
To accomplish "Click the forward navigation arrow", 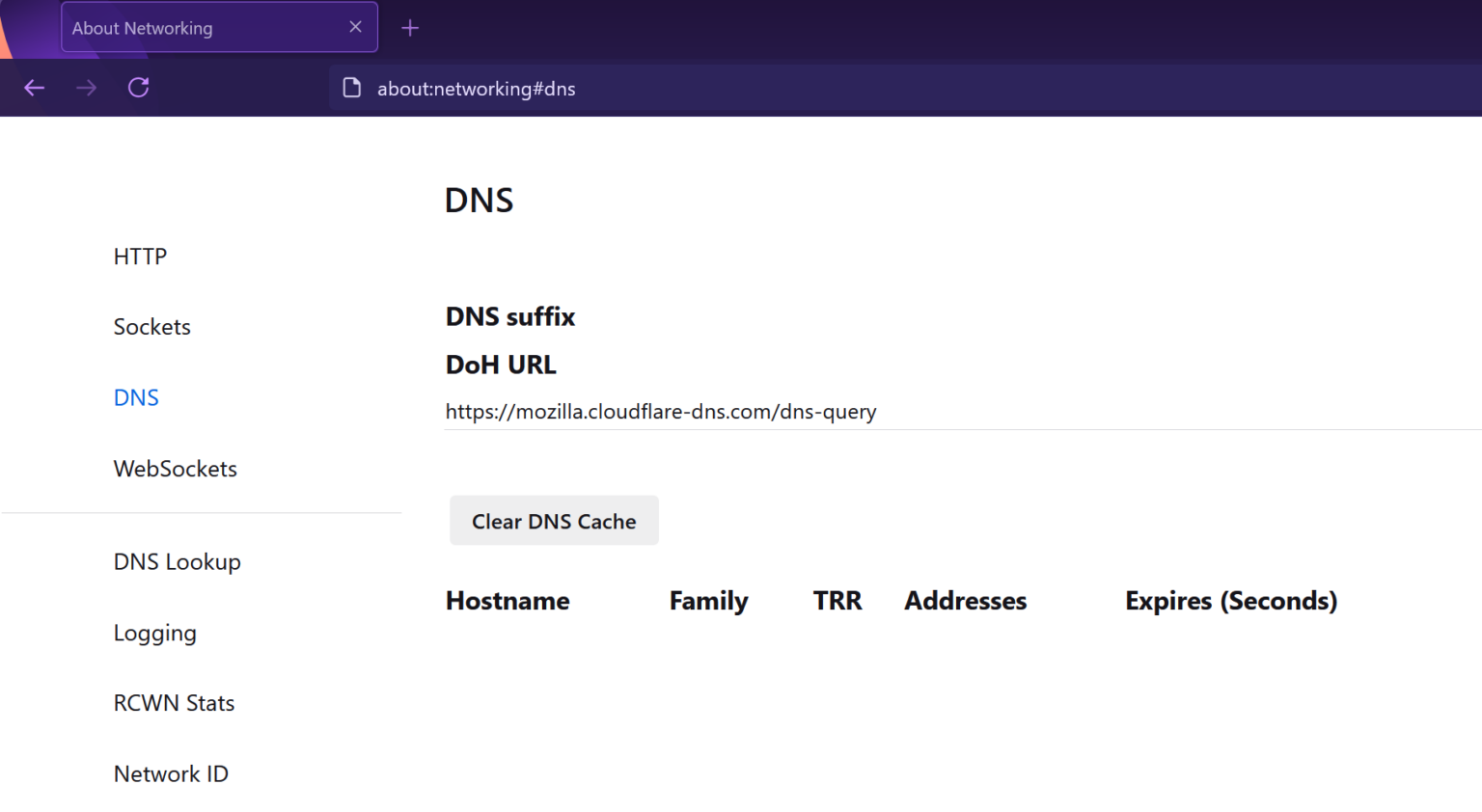I will pyautogui.click(x=86, y=87).
